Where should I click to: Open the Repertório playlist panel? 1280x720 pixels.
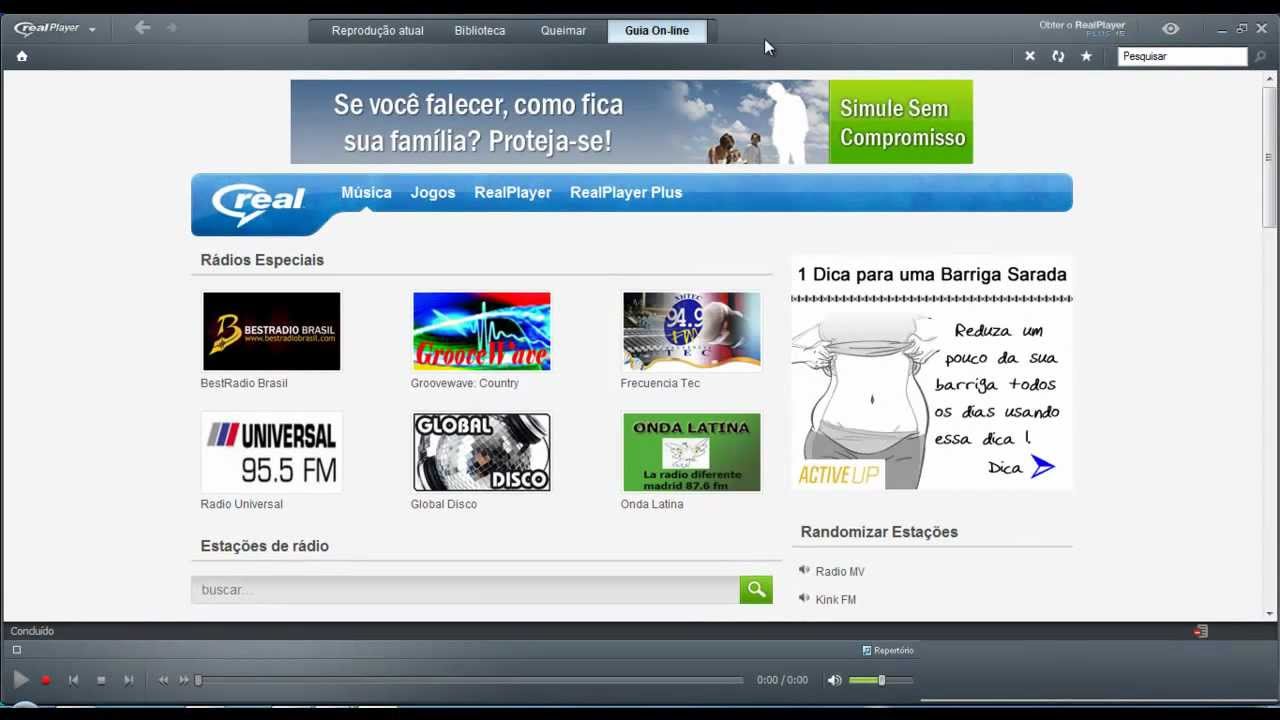click(888, 650)
